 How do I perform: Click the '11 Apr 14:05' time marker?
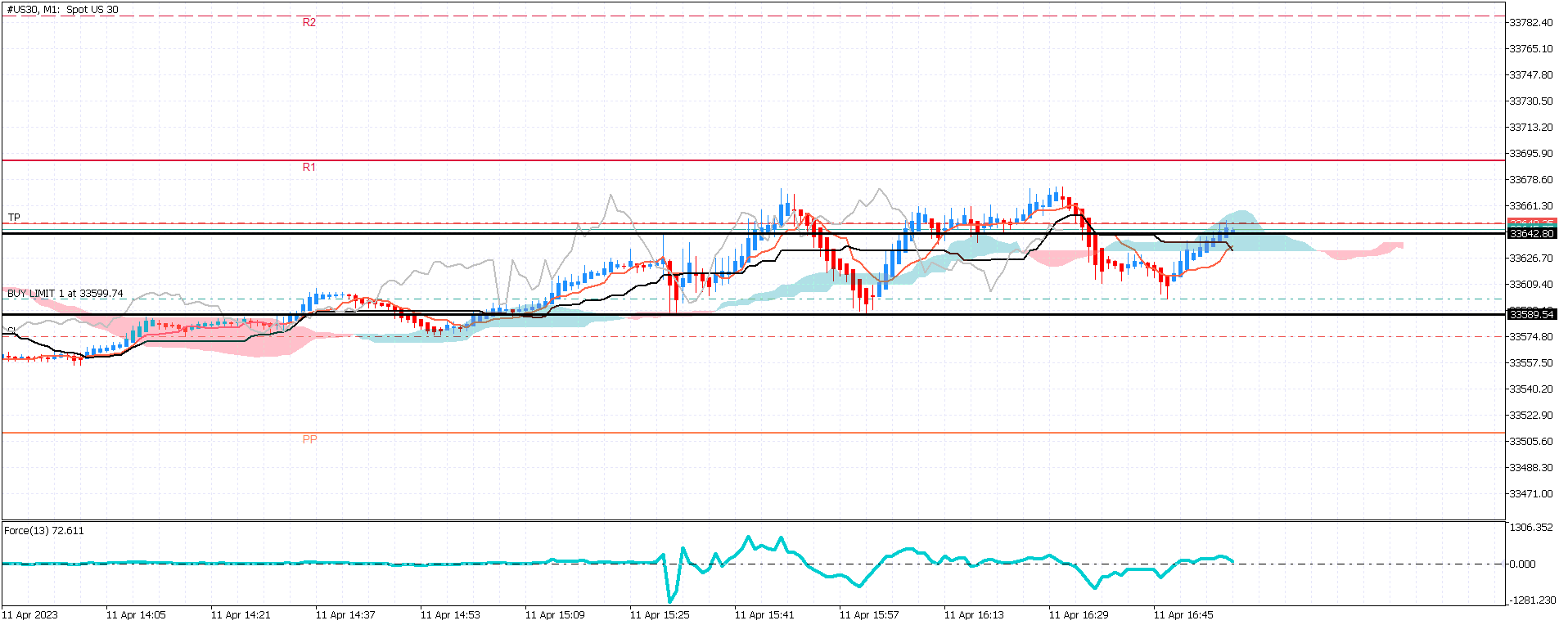136,615
